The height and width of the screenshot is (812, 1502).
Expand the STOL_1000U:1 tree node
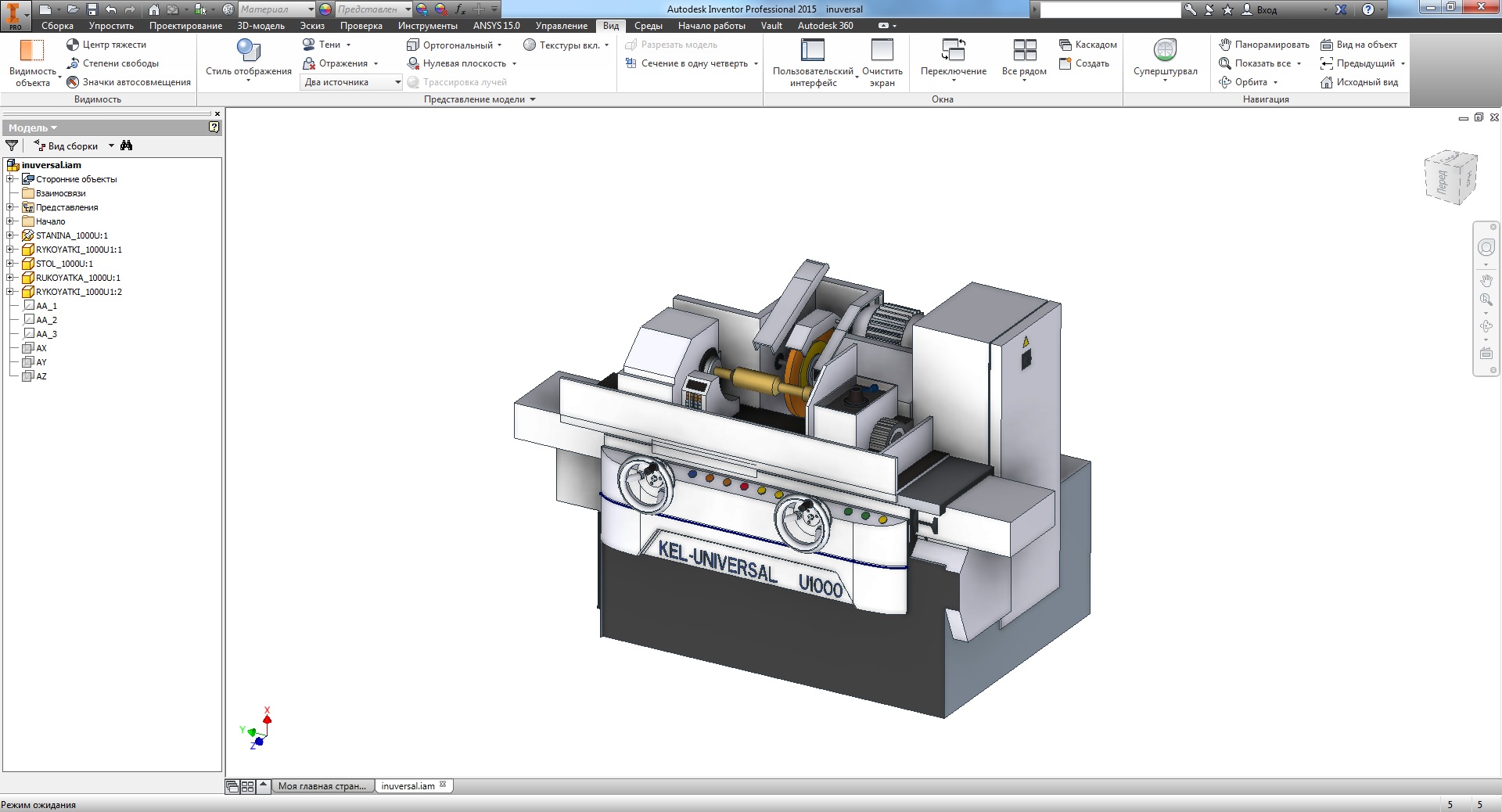point(10,264)
